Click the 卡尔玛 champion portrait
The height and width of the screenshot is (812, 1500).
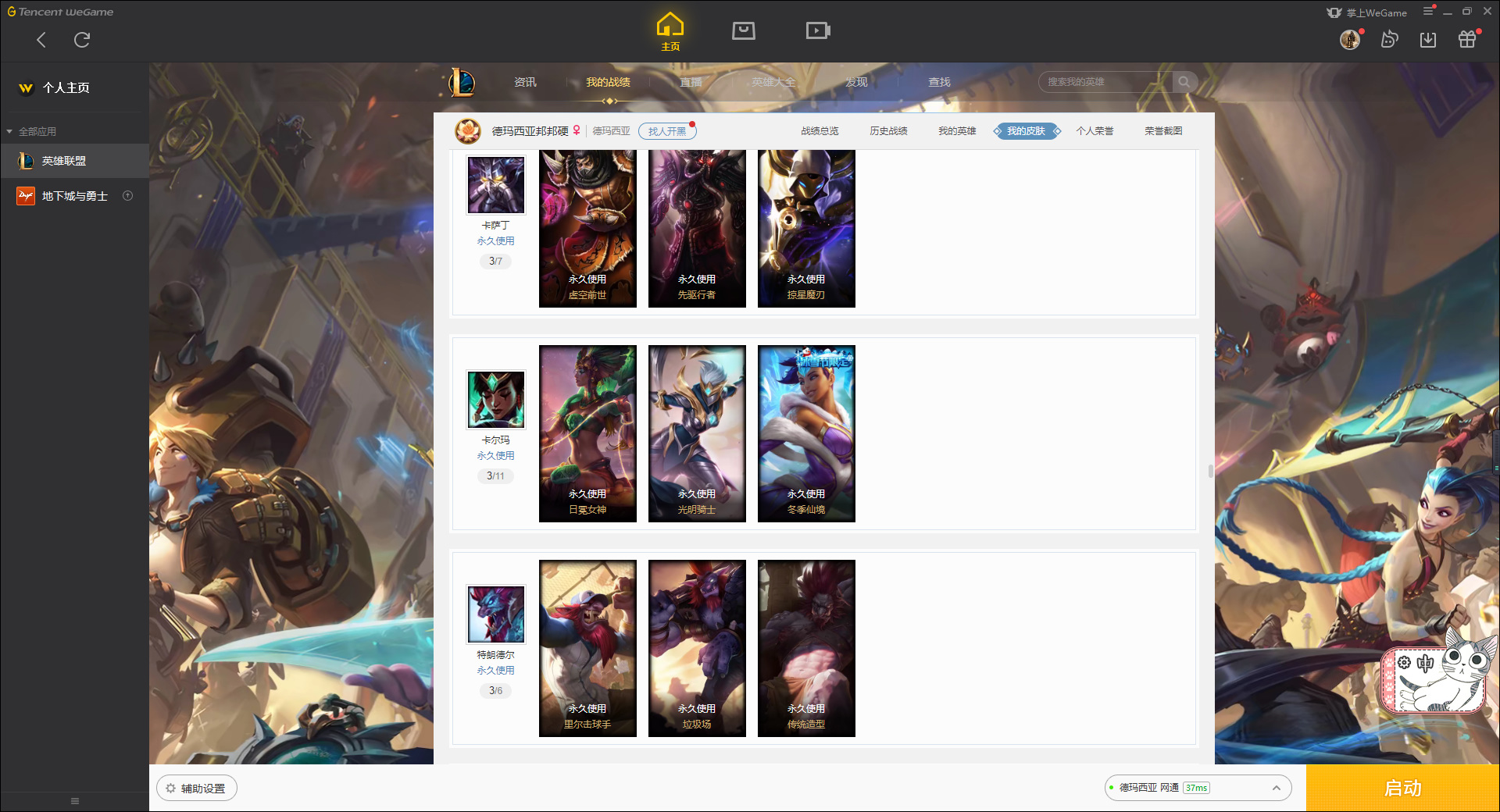[496, 399]
